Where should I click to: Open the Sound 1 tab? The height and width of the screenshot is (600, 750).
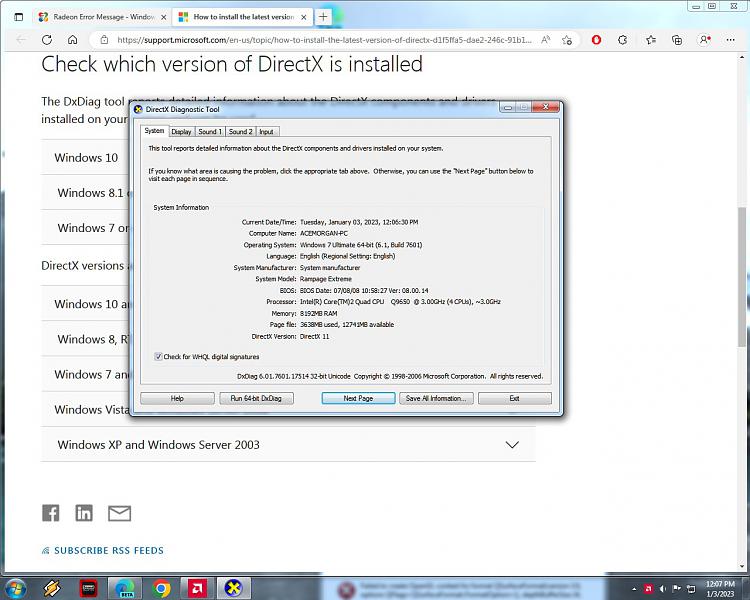210,132
